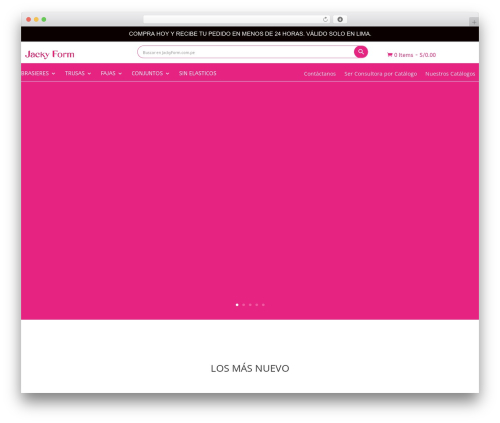Open the Contáctanos link
Screen dimensions: 500x423
click(x=320, y=74)
